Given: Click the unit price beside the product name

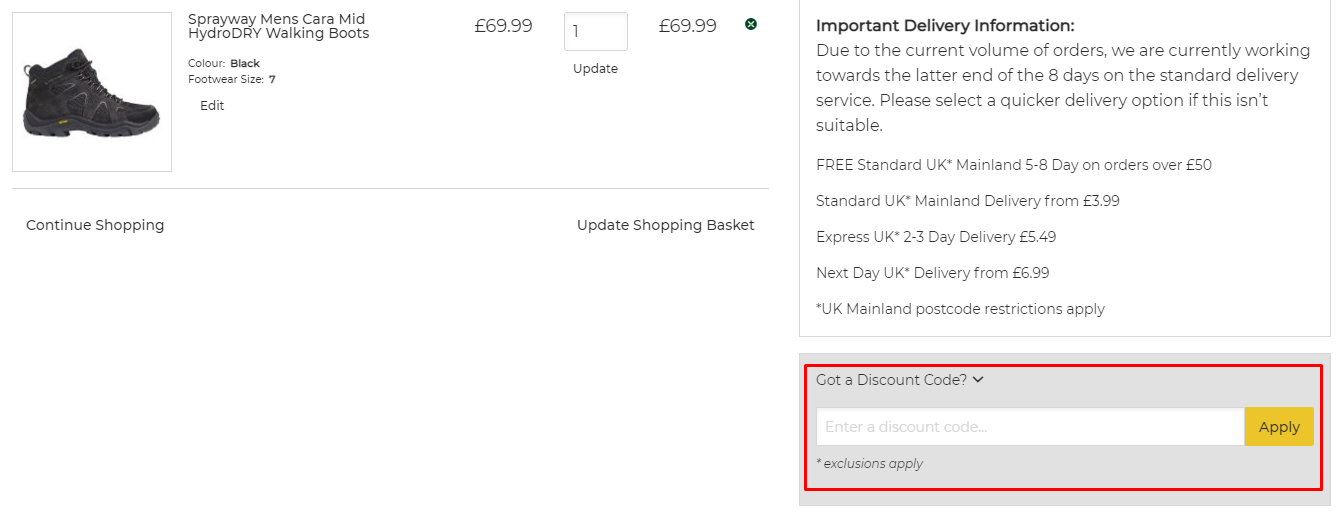Looking at the screenshot, I should pos(503,26).
